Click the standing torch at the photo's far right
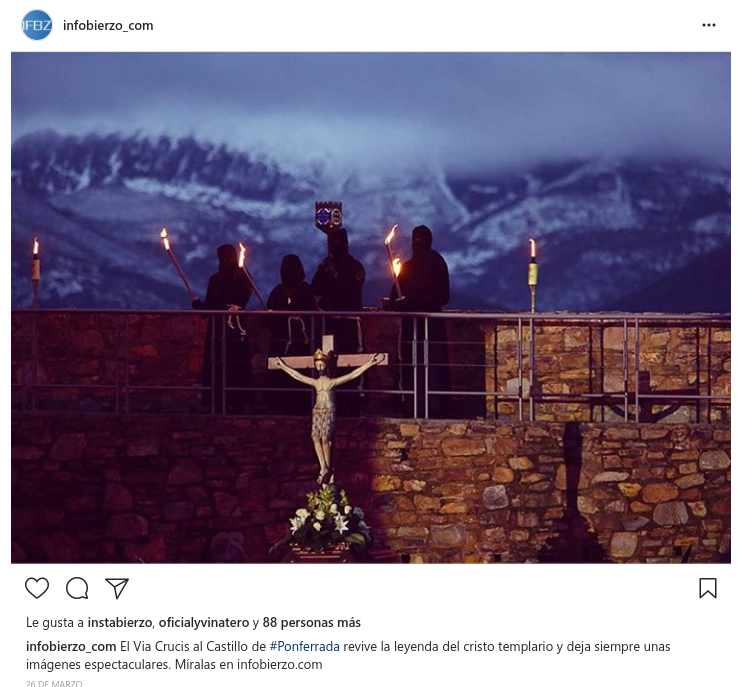This screenshot has height=687, width=737. pos(533,275)
